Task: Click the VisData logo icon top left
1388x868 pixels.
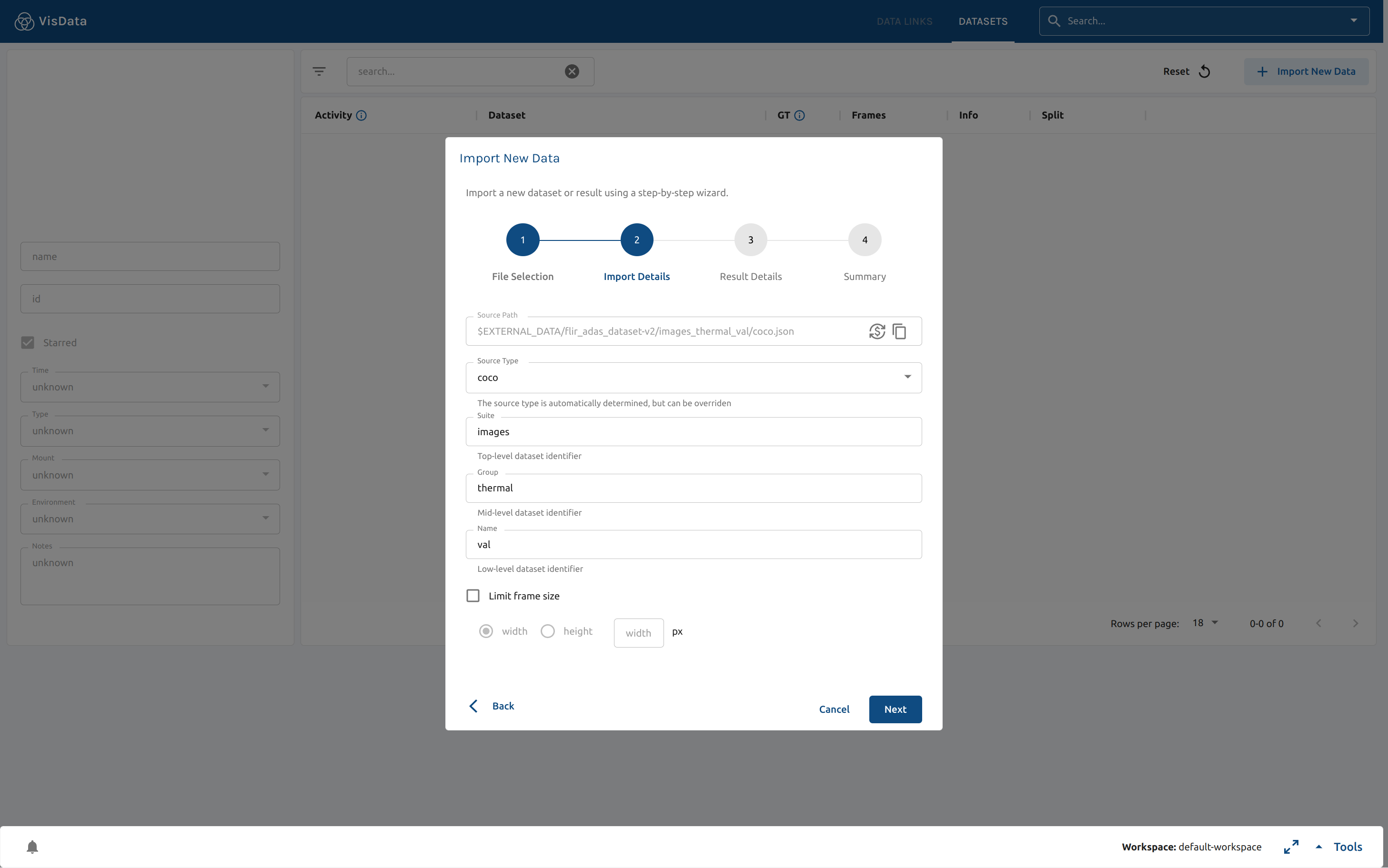Action: 24,21
